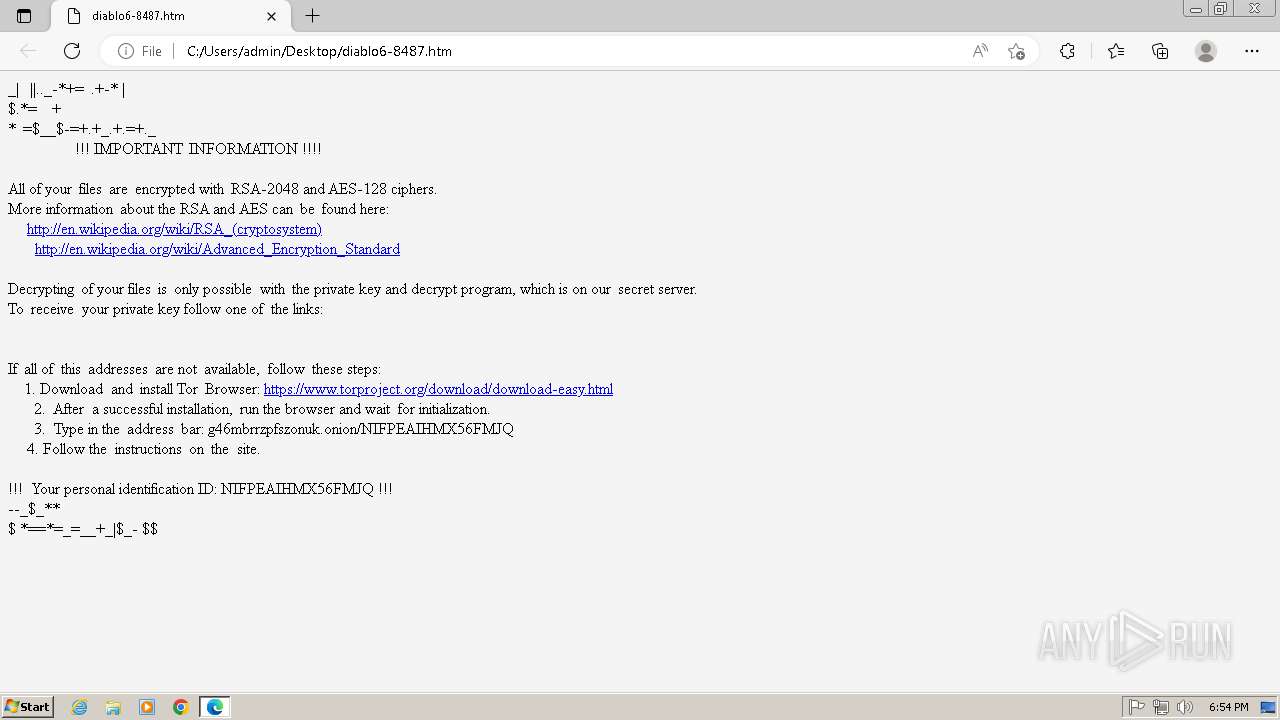This screenshot has height=720, width=1280.
Task: Minimize the Edge window
Action: click(x=1196, y=9)
